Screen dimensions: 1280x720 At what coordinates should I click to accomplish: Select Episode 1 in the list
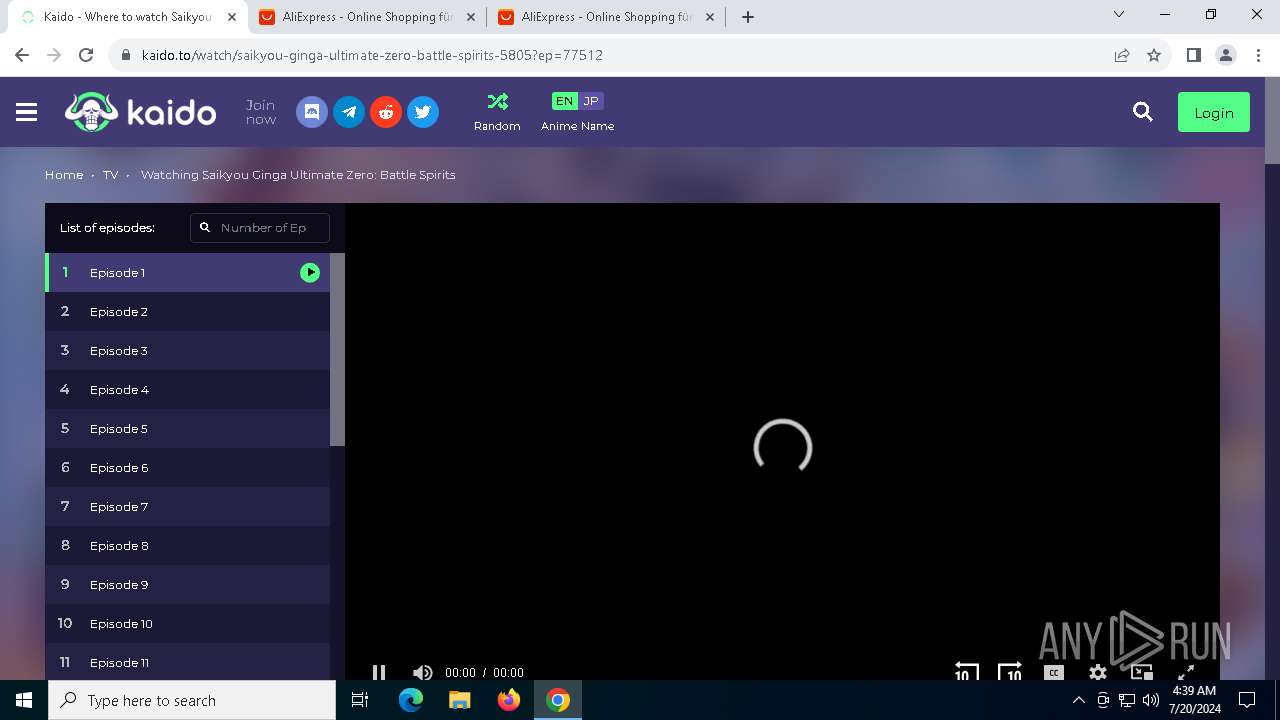click(x=187, y=273)
